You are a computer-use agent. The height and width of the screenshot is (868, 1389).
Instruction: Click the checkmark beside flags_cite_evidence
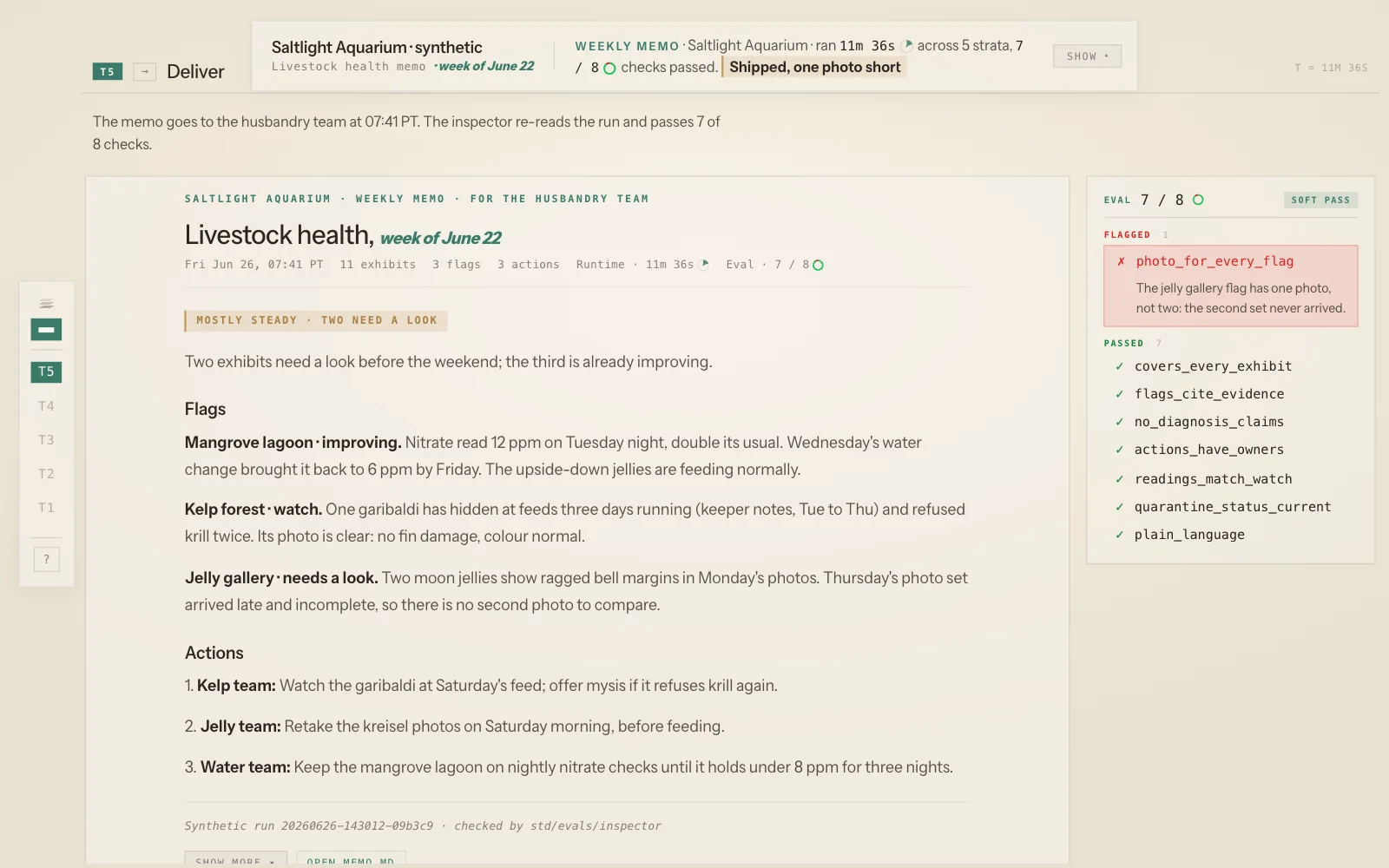(1120, 394)
